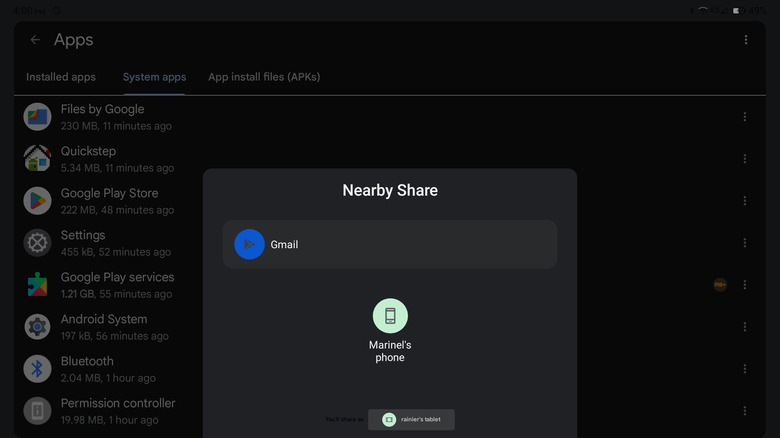Open more options for Bluetooth
Screen dimensions: 780x438
(745, 369)
